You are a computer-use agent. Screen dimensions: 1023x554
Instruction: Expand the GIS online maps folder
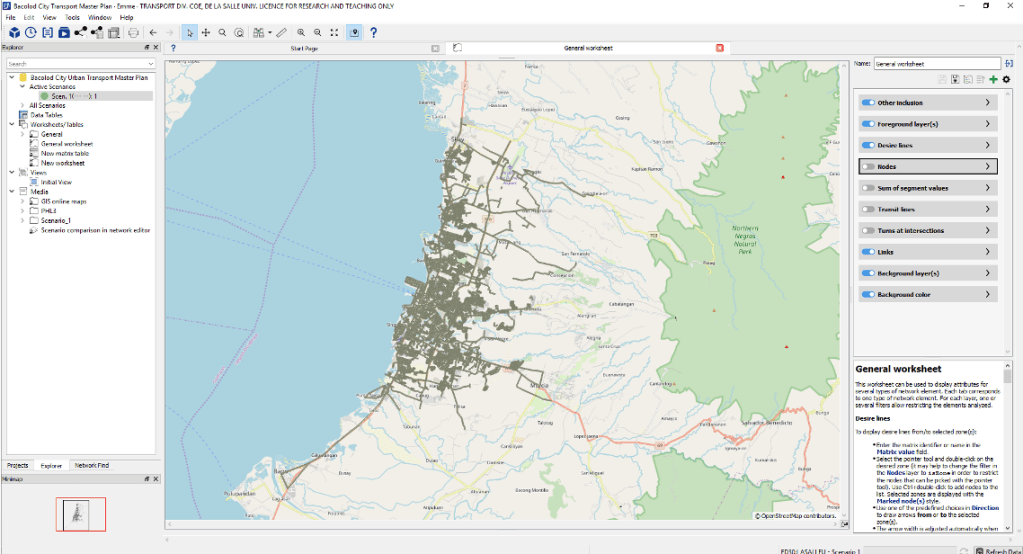coord(22,201)
